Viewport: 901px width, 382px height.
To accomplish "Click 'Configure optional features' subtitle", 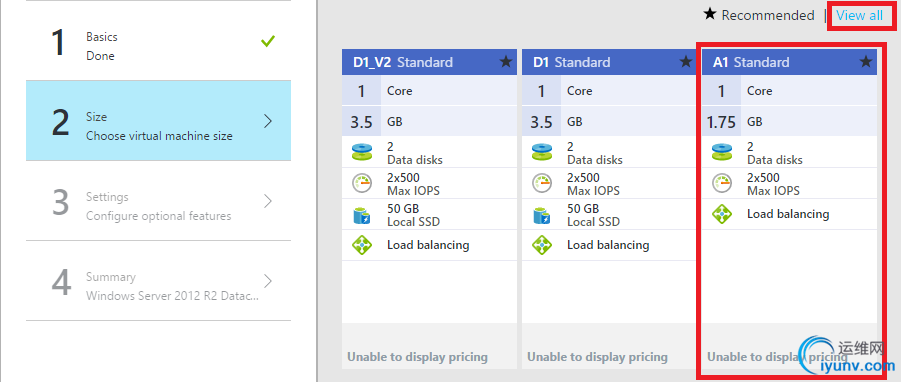I will coord(159,216).
